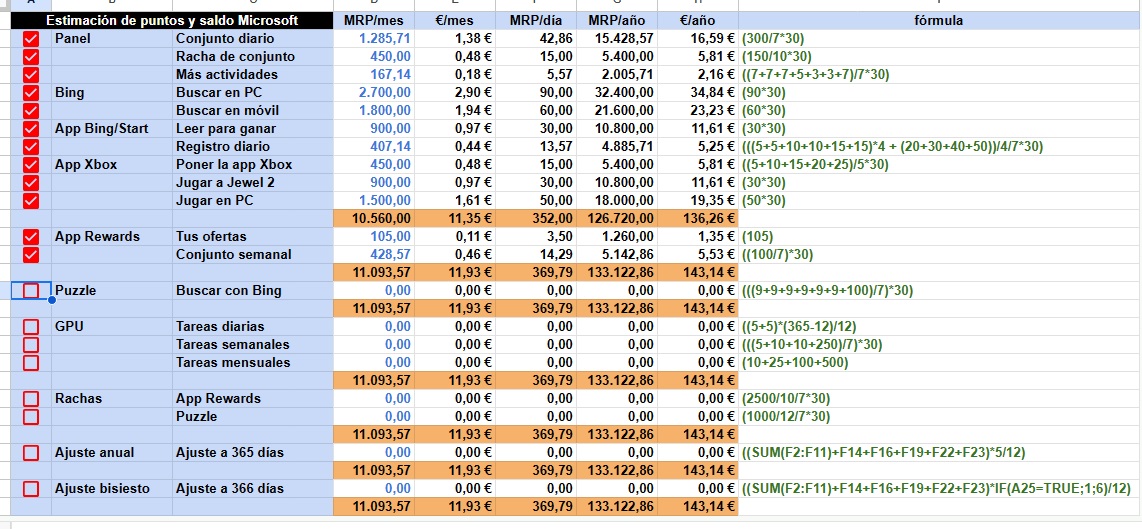This screenshot has height=529, width=1142.
Task: Click the formula ((5+10+15+20+25)/5*30)
Action: coord(814,165)
